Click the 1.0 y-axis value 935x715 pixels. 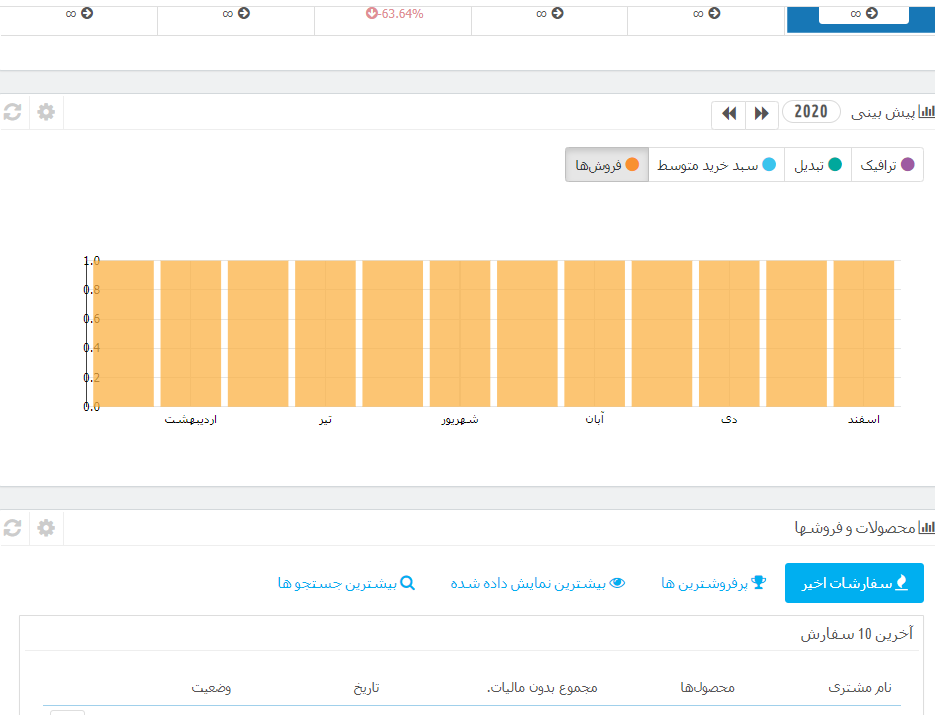(92, 261)
